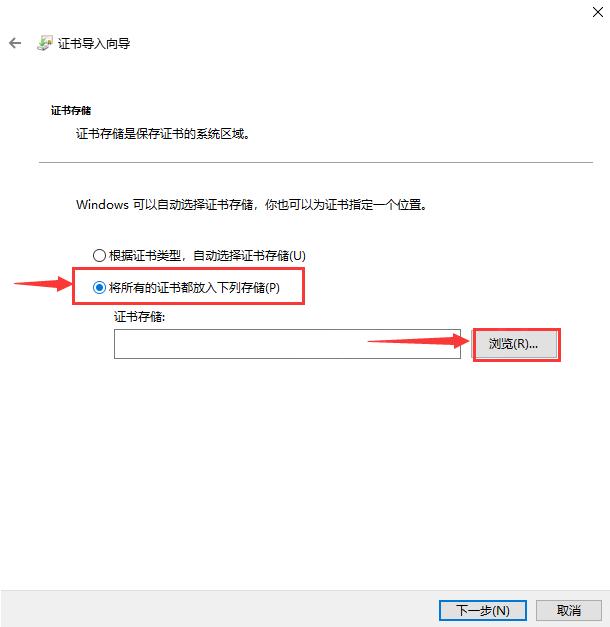The width and height of the screenshot is (610, 627).
Task: Select the radio for placing all certificates (P)
Action: point(99,287)
